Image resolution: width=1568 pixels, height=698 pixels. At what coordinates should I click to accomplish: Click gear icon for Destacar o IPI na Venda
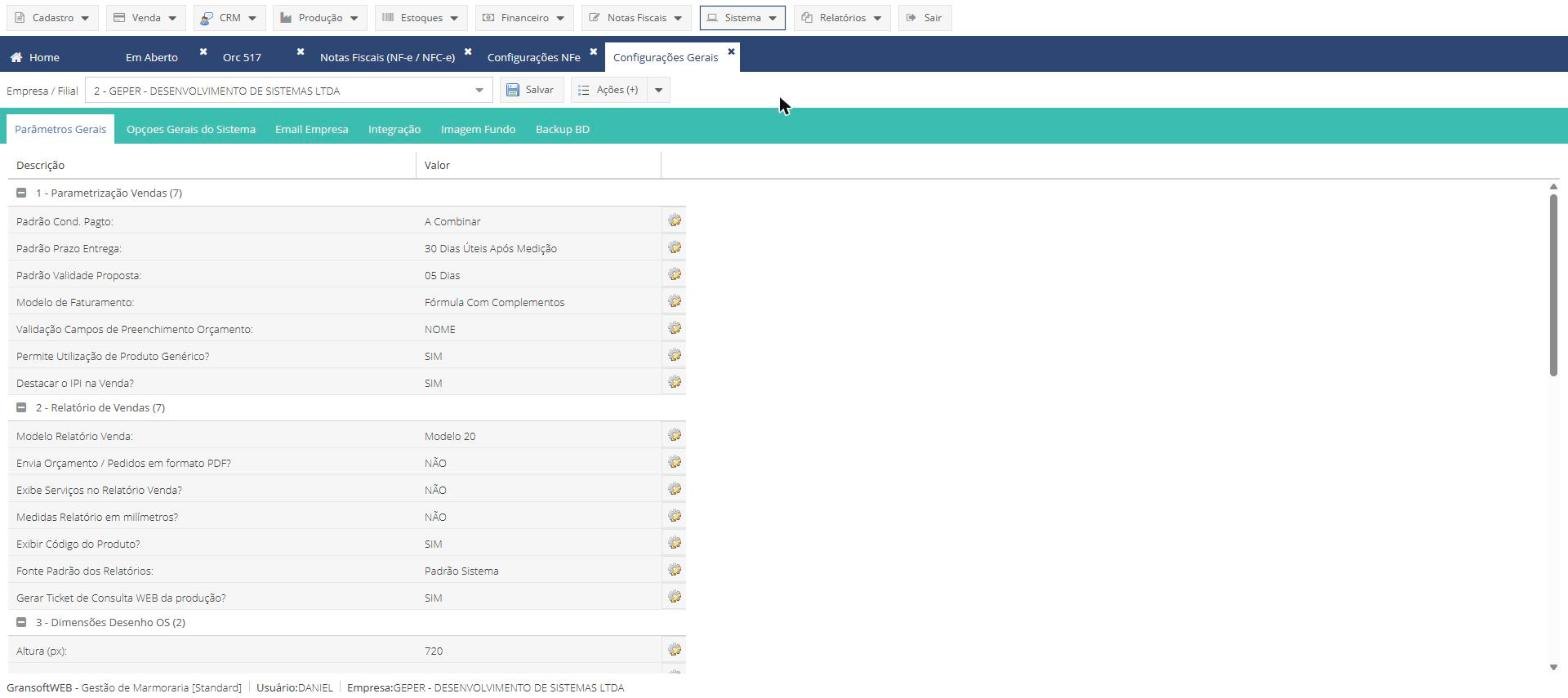tap(674, 382)
